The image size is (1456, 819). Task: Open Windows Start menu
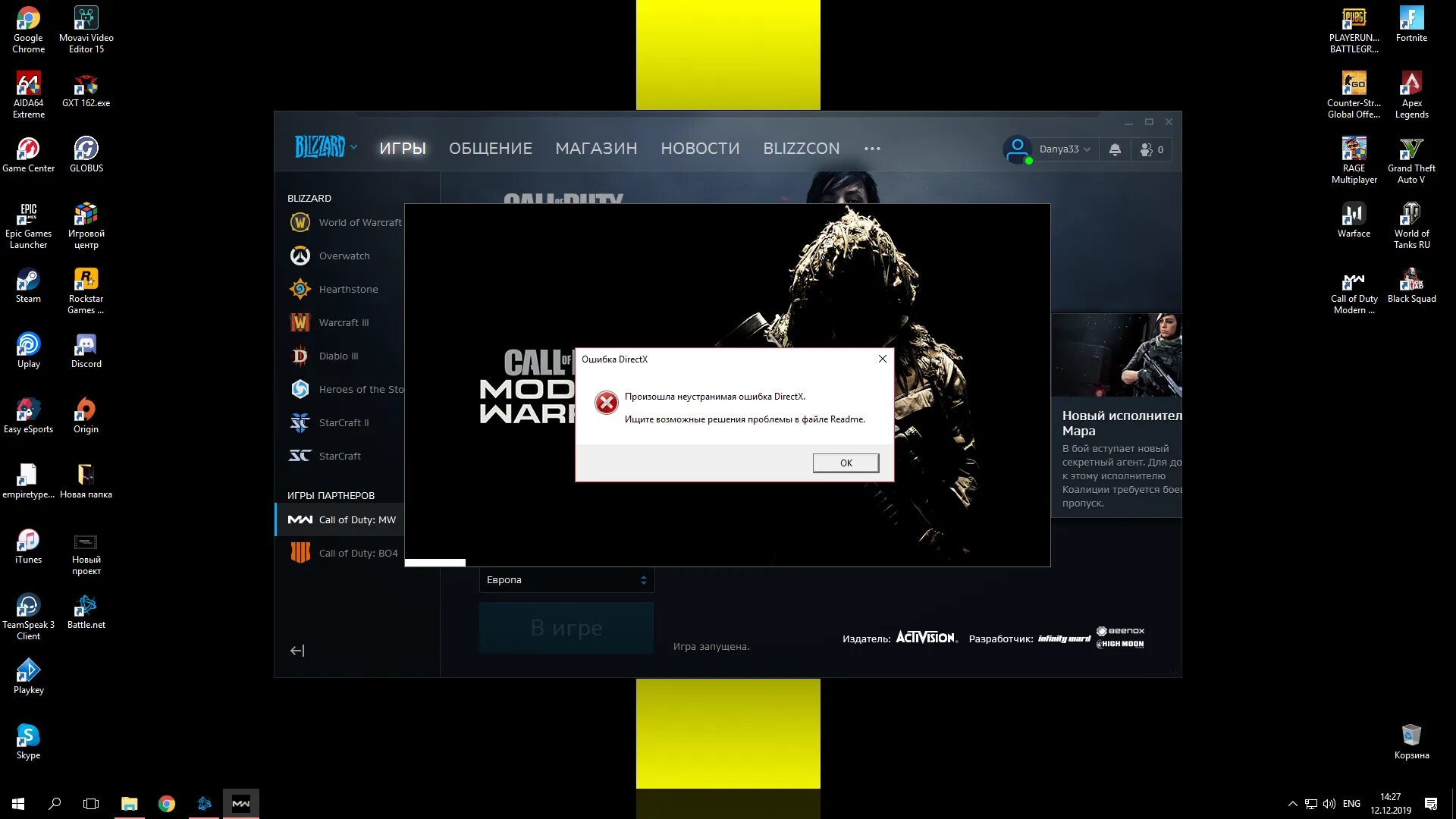click(x=18, y=803)
